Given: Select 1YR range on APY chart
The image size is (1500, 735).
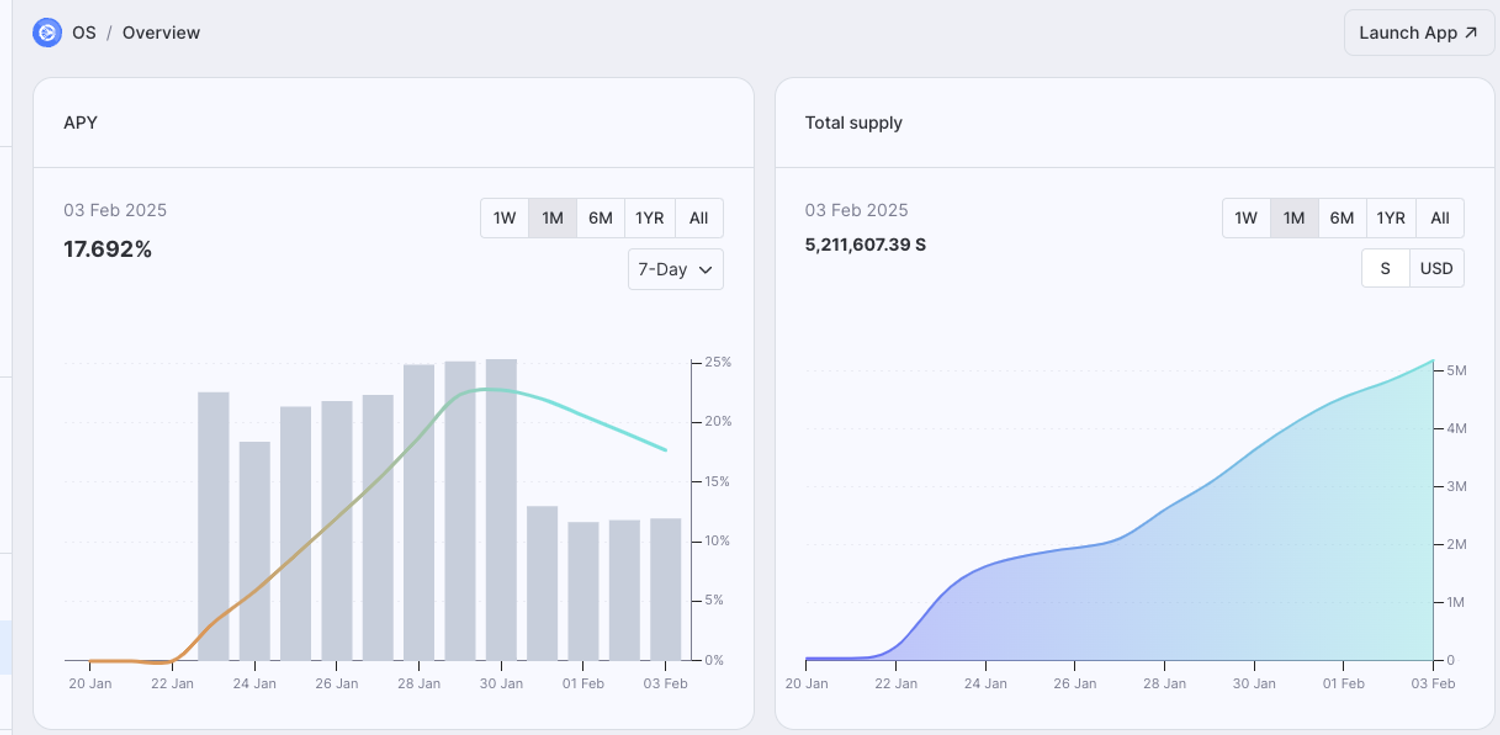Looking at the screenshot, I should point(649,218).
